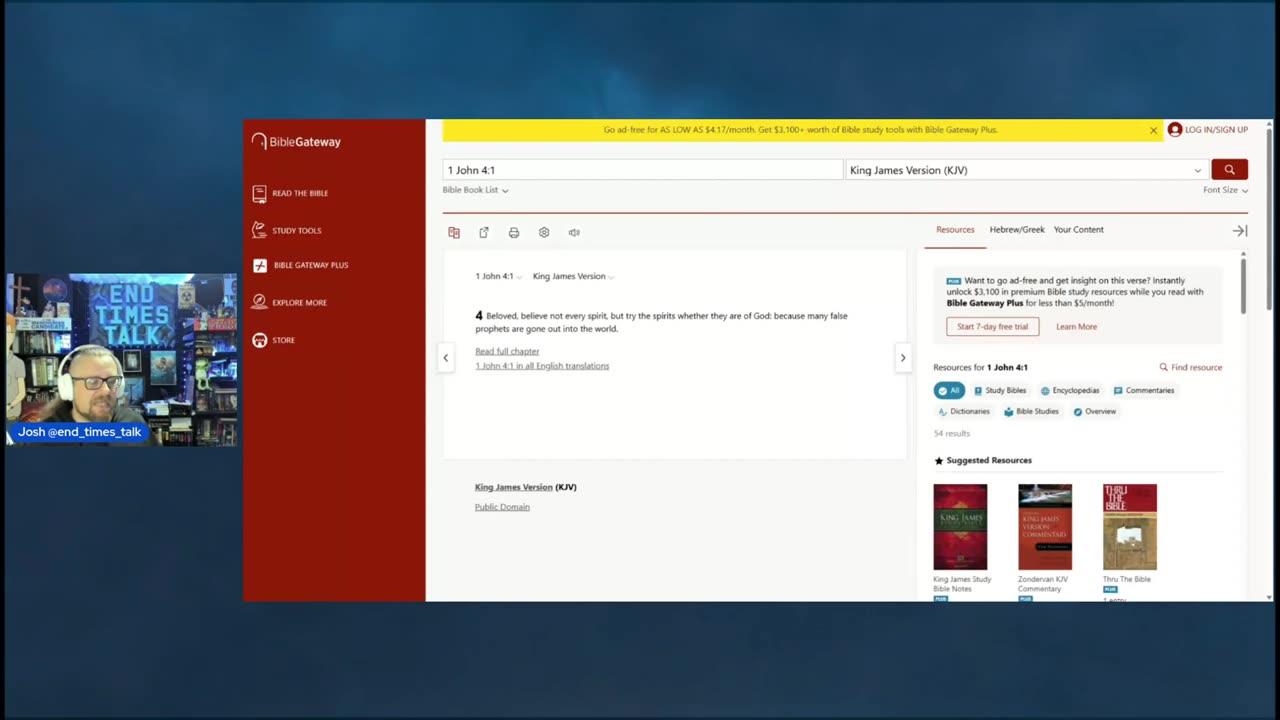Filter resources by Commentaries
The width and height of the screenshot is (1280, 720).
(x=1144, y=391)
